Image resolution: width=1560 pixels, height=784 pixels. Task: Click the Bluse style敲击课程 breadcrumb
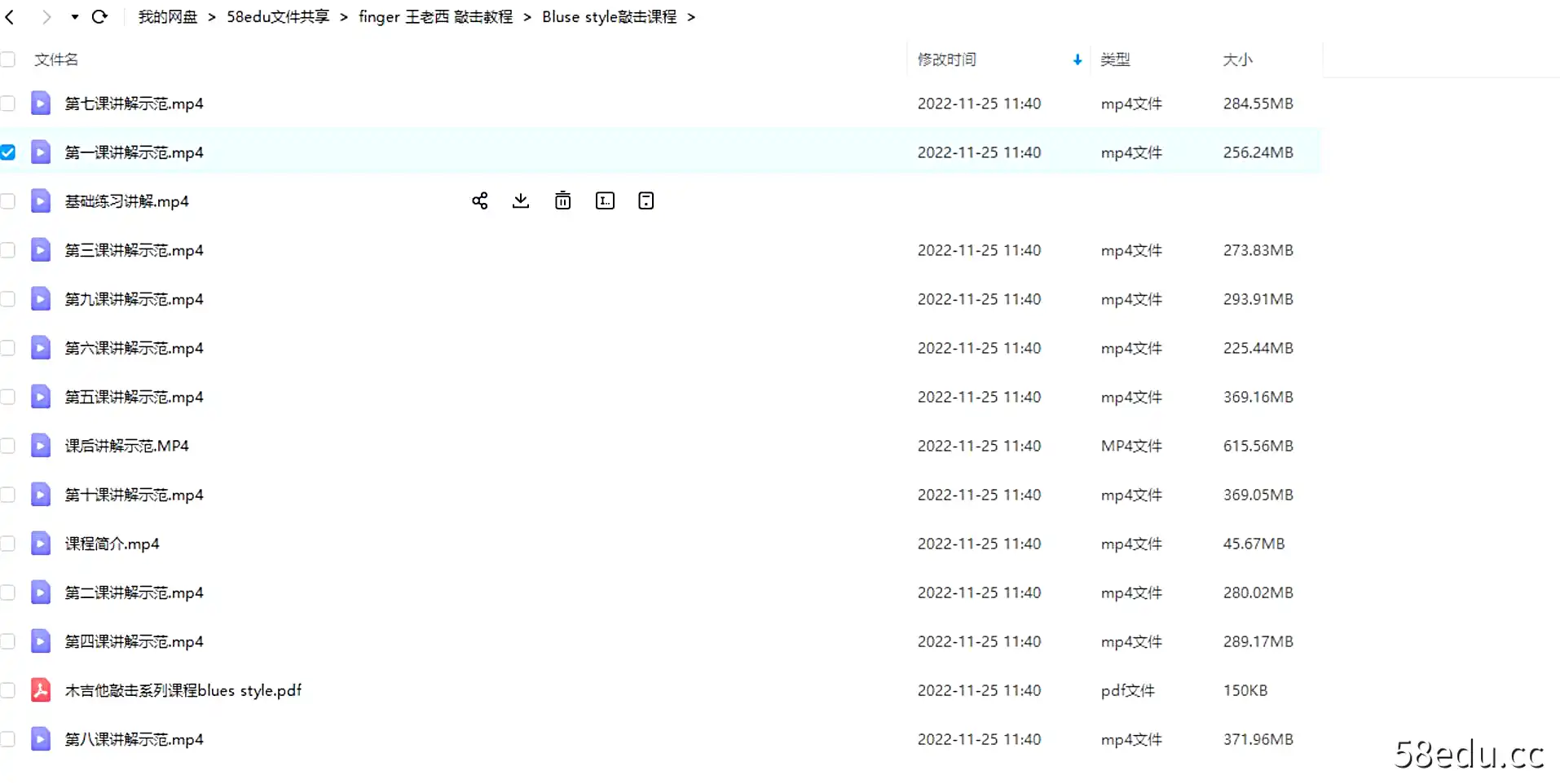[x=610, y=17]
